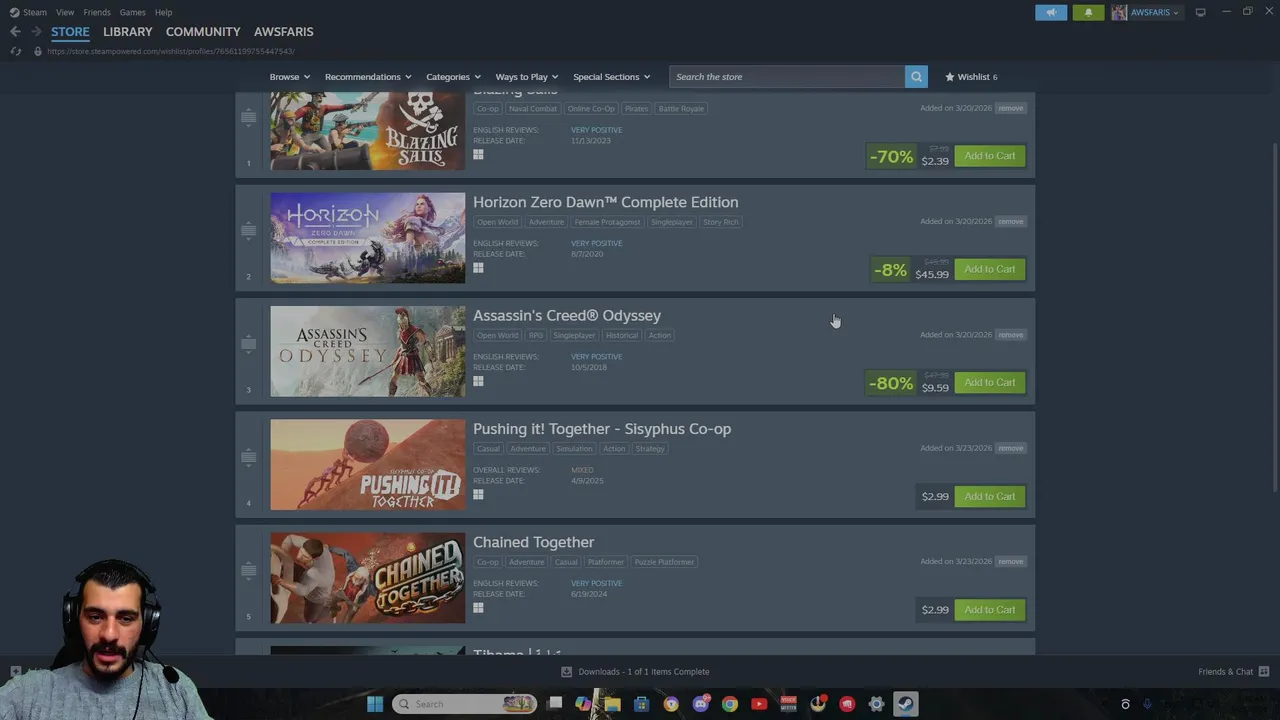Click the Steam logo in the menu bar
The image size is (1280, 720).
(x=14, y=12)
